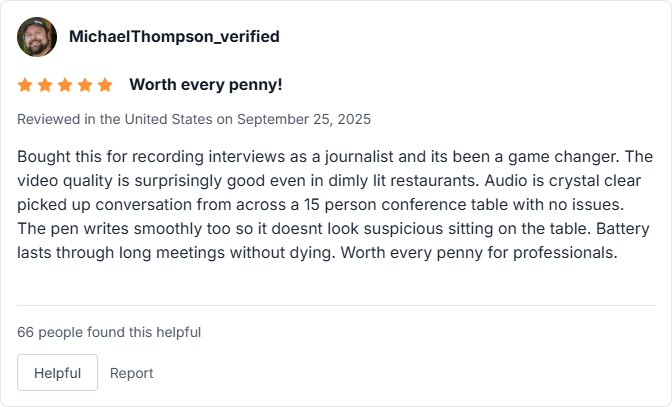
Task: Click the first orange rating star
Action: [25, 85]
